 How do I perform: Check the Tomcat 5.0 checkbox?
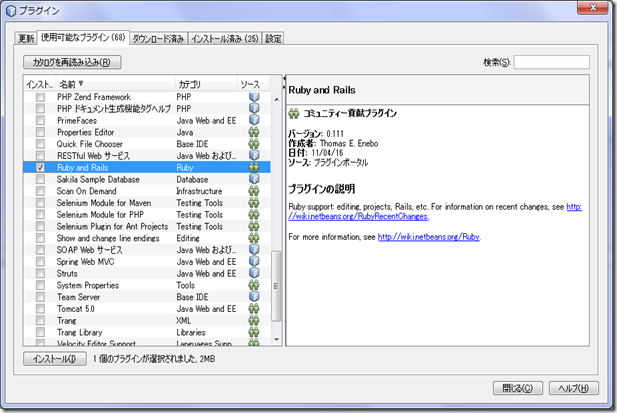coord(40,308)
